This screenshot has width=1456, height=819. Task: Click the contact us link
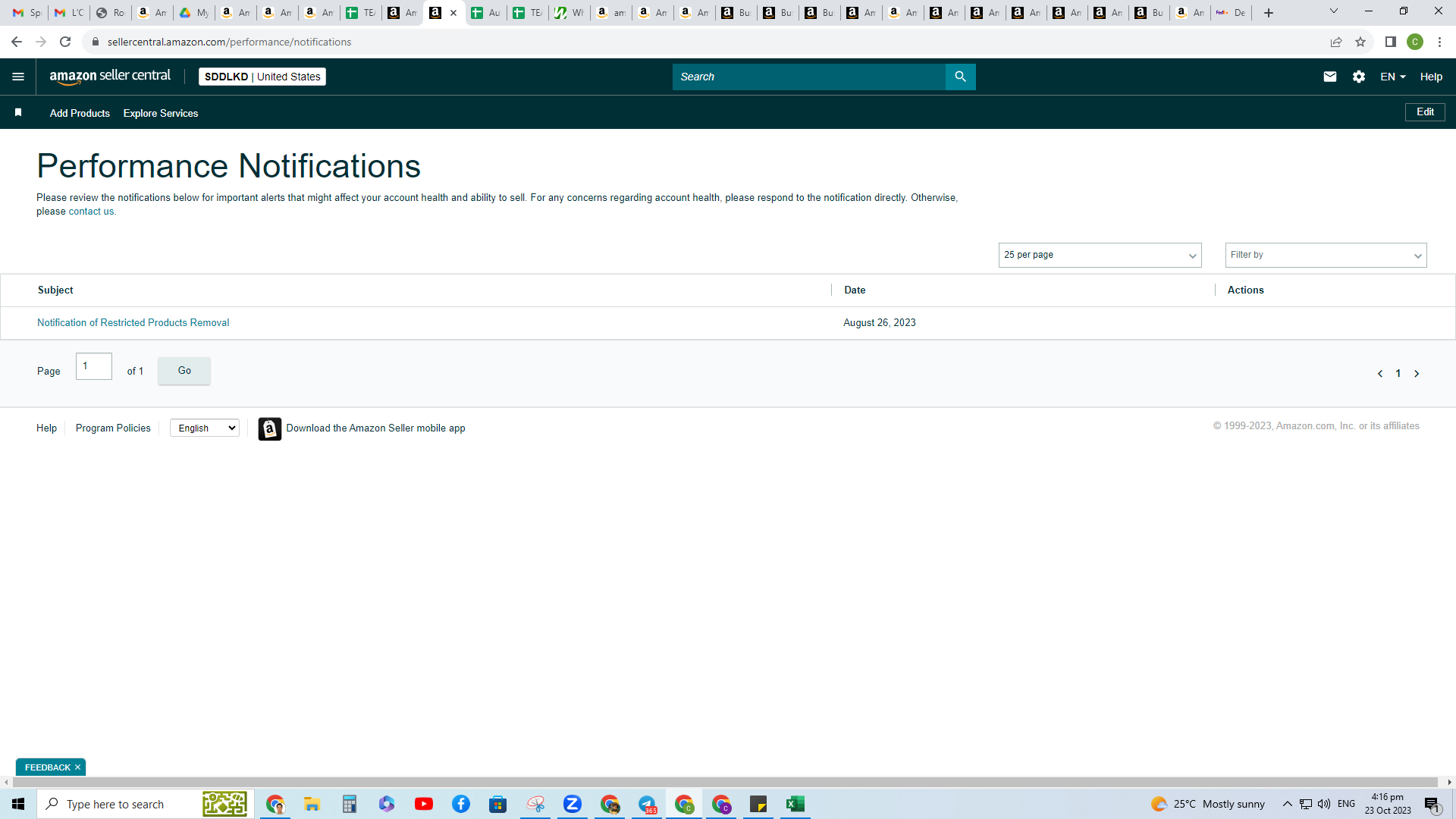(91, 212)
